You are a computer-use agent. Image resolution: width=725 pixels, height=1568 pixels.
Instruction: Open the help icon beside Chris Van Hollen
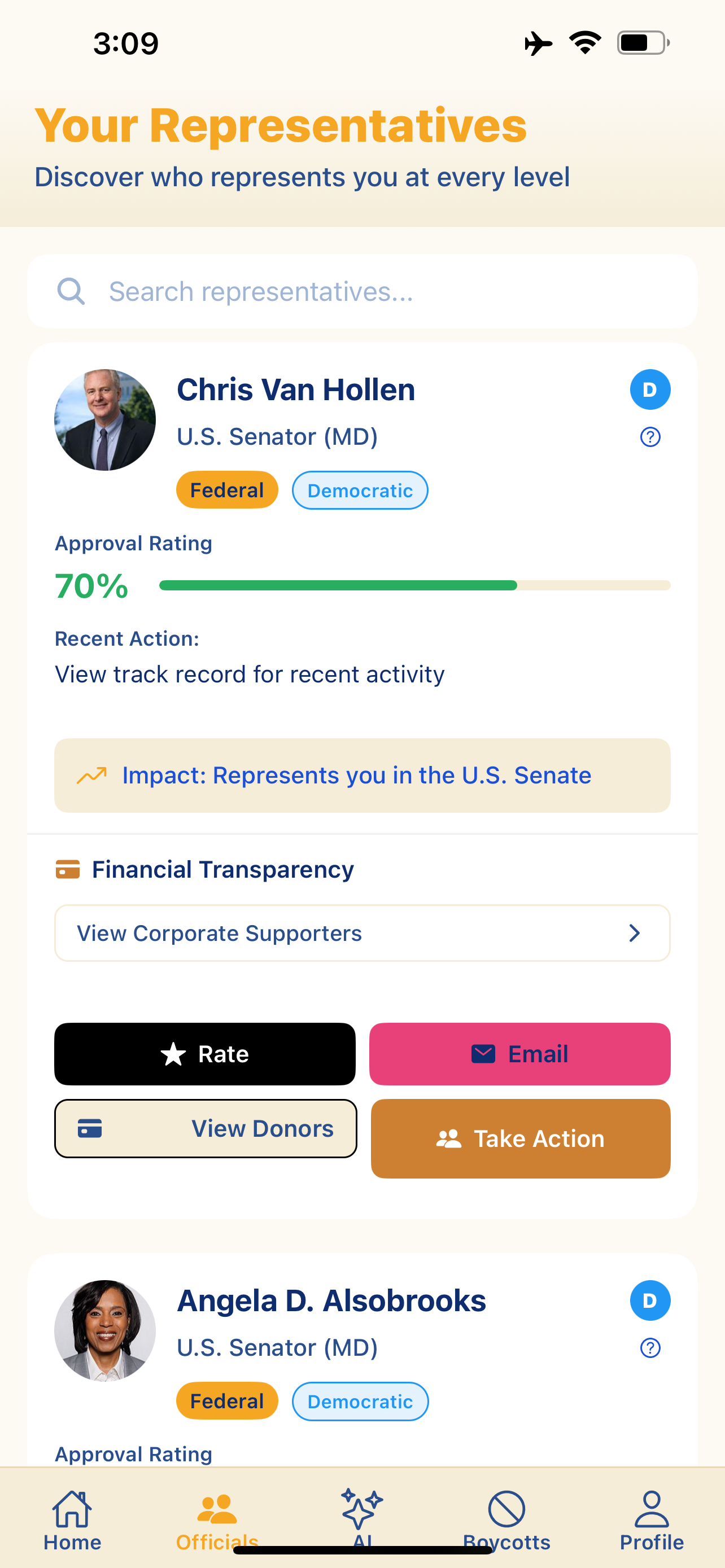[650, 437]
